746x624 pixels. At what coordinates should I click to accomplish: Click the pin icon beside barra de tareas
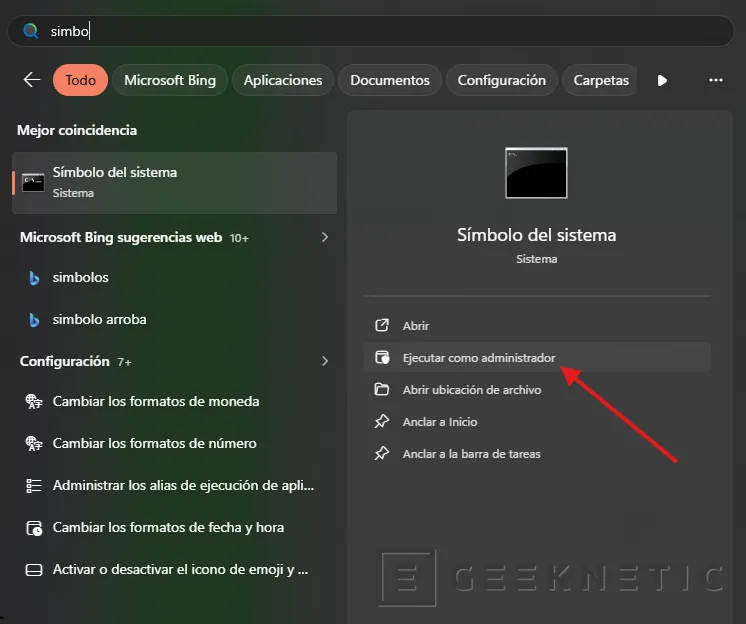(382, 453)
